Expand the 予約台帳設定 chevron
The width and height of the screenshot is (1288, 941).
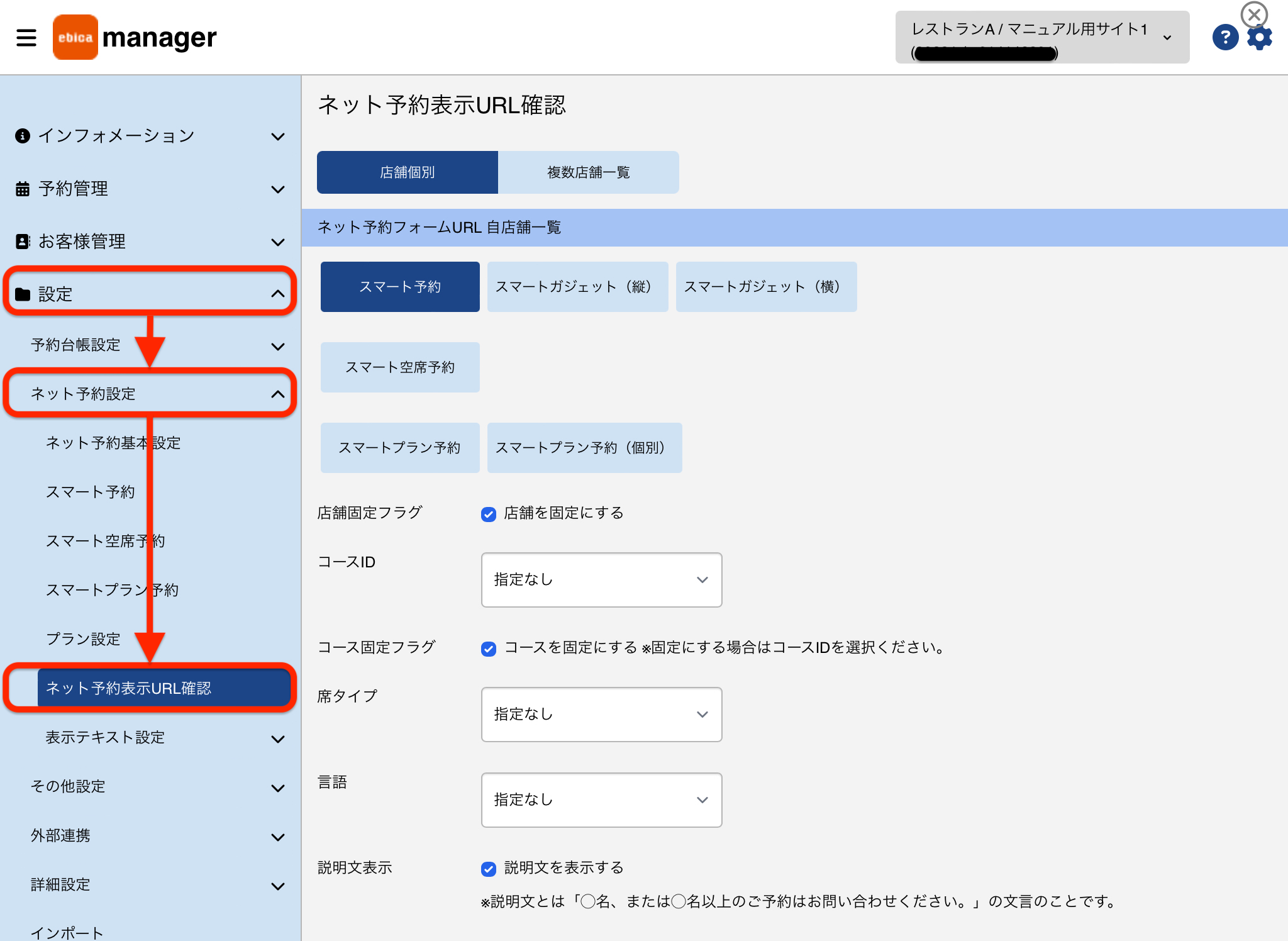pyautogui.click(x=277, y=347)
